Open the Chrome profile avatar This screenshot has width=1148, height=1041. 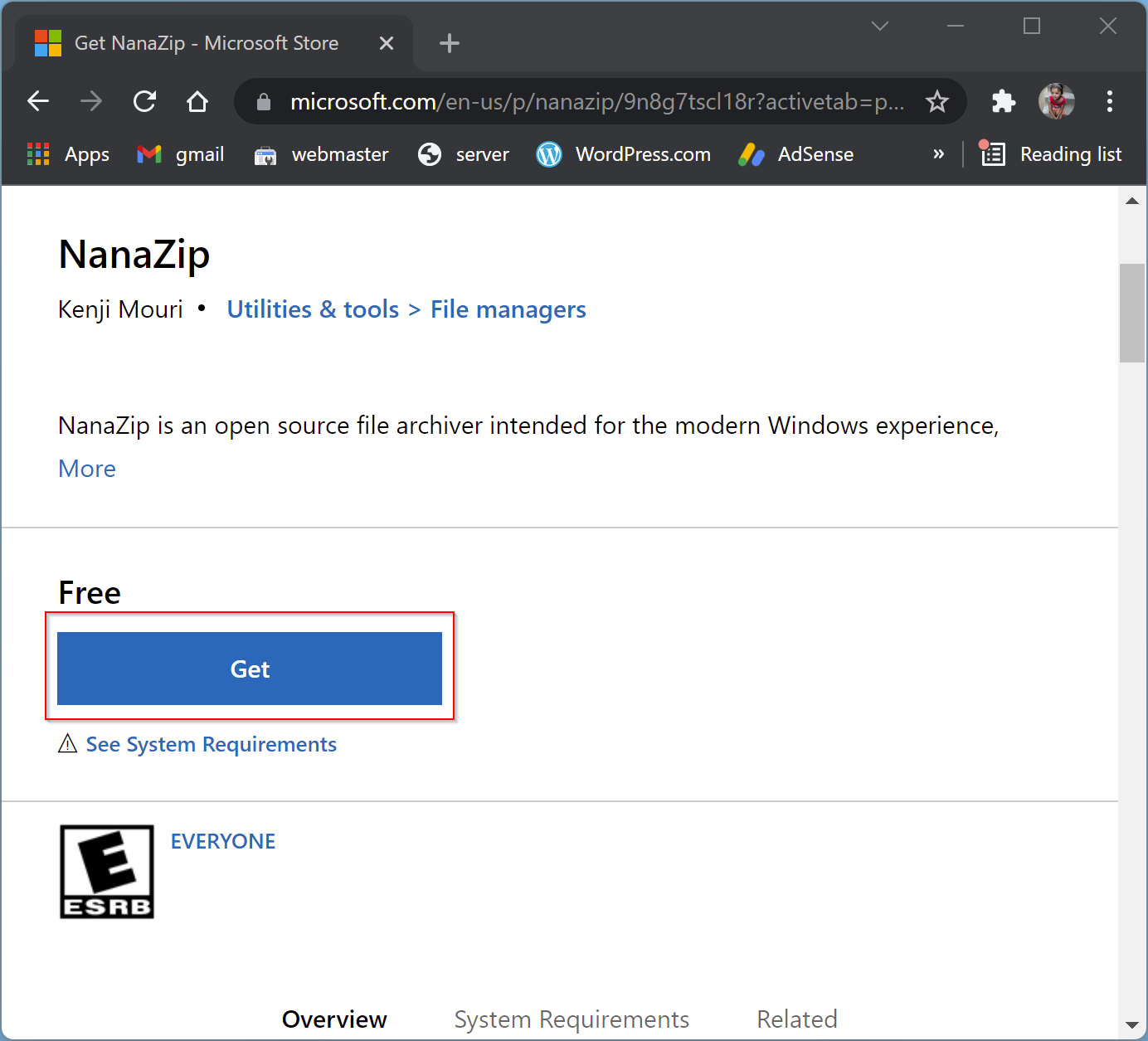point(1057,101)
